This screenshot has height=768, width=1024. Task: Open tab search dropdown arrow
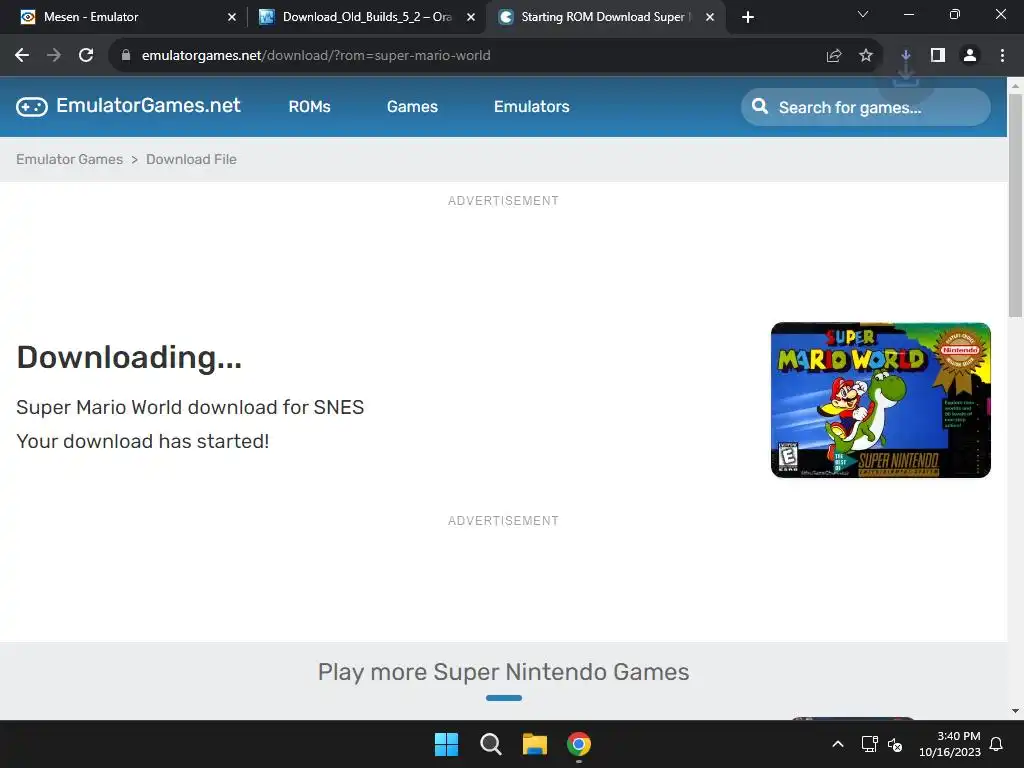point(863,14)
